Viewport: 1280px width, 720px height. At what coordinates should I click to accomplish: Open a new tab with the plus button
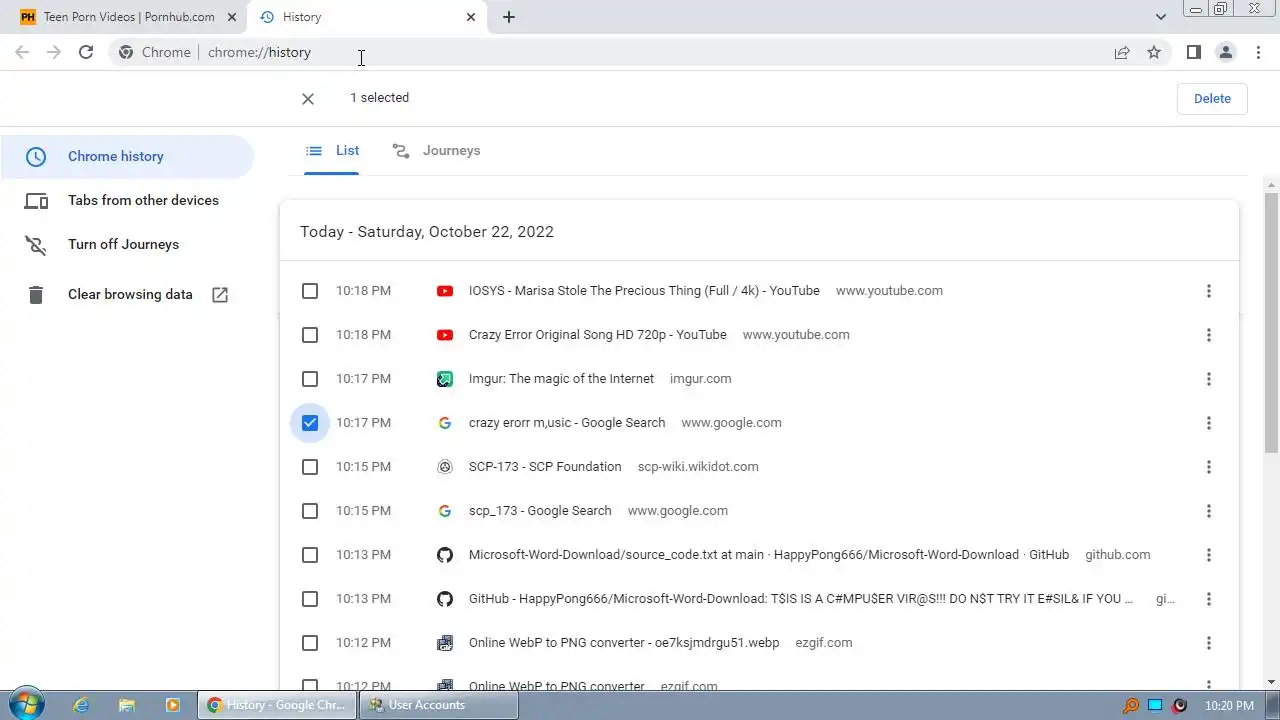pyautogui.click(x=508, y=17)
